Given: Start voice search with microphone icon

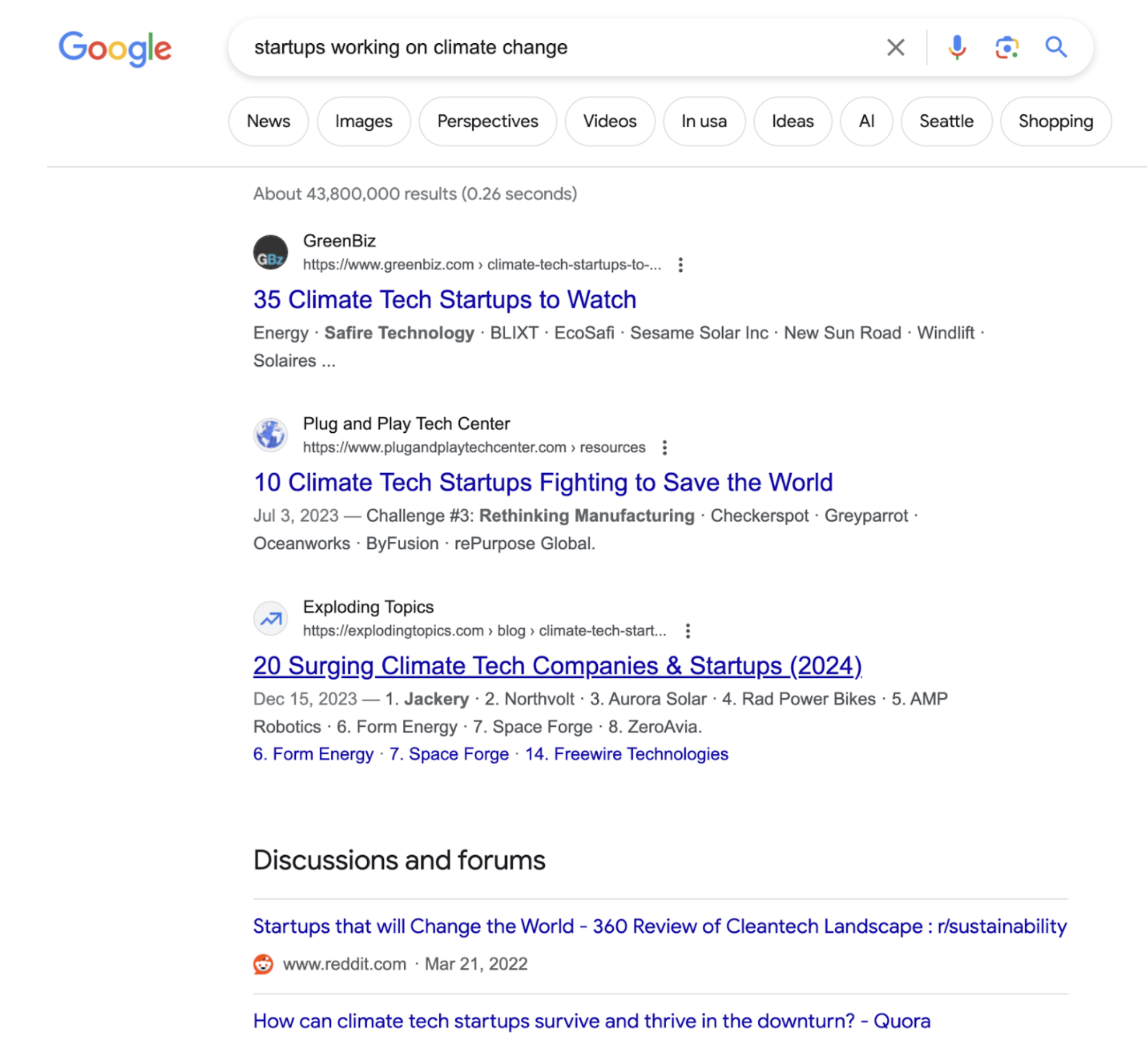Looking at the screenshot, I should (x=956, y=47).
